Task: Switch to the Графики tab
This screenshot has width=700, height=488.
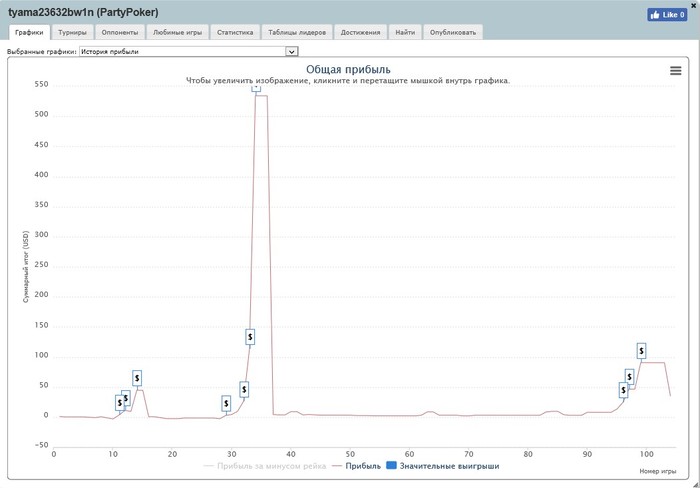Action: point(29,32)
